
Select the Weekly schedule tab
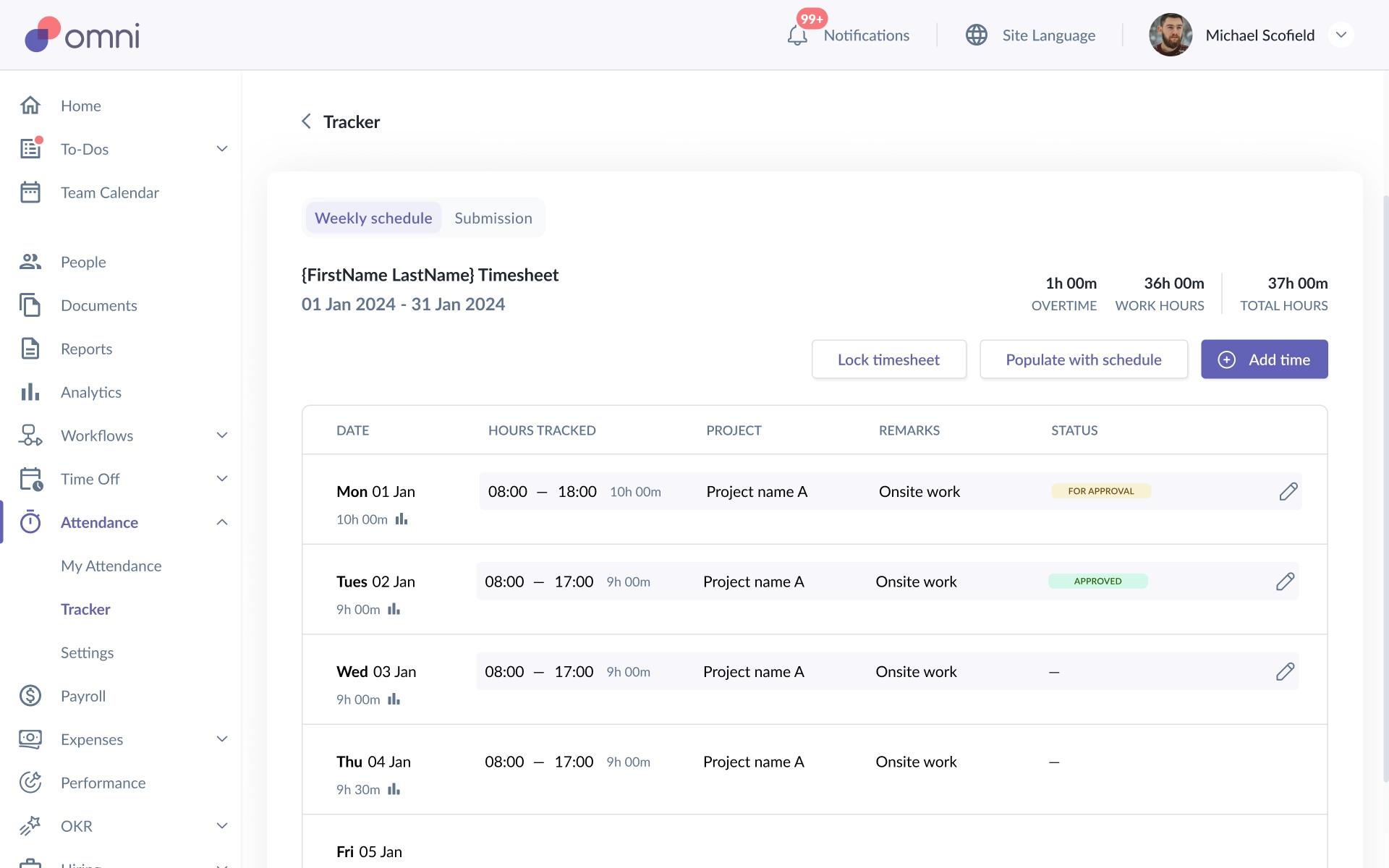click(373, 218)
